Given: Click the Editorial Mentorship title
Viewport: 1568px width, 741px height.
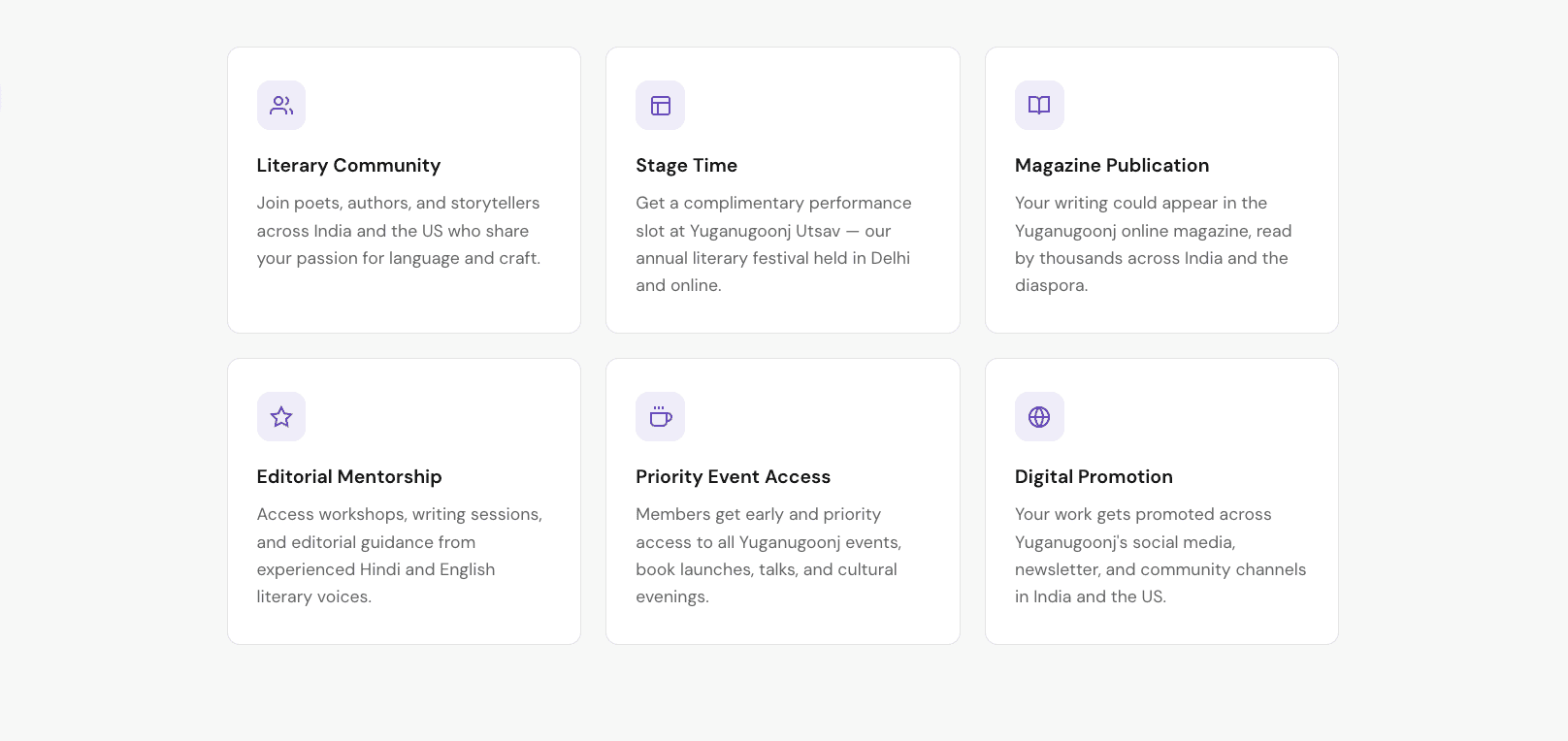Looking at the screenshot, I should (349, 476).
